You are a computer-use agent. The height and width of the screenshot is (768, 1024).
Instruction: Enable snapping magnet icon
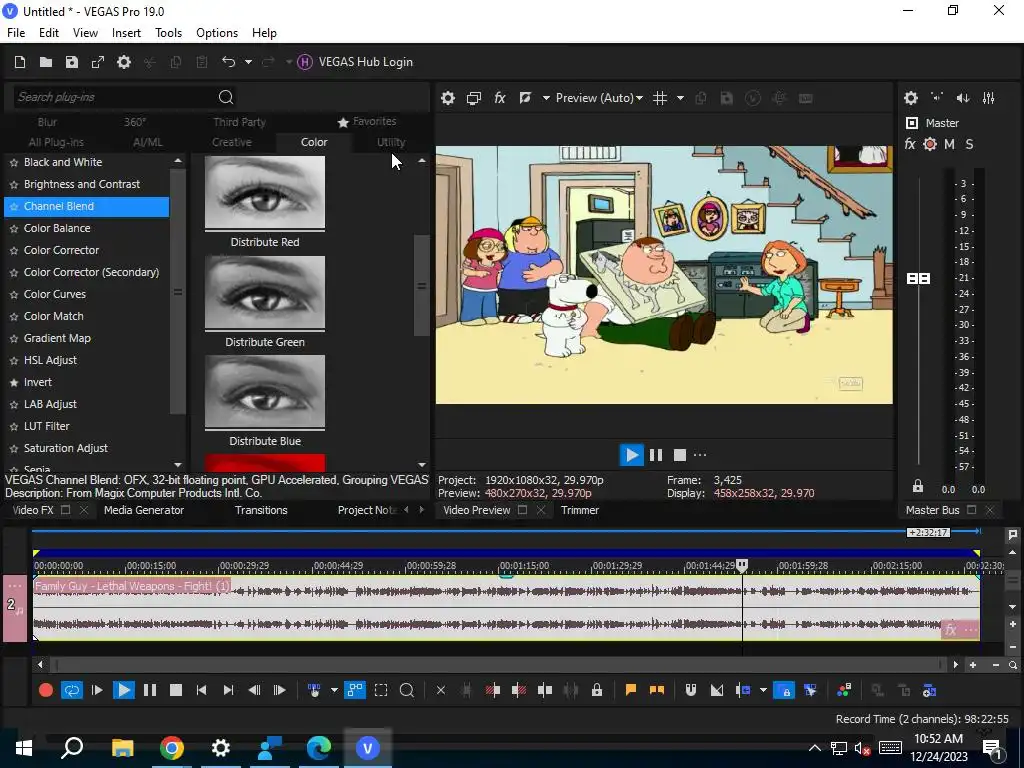pos(690,690)
